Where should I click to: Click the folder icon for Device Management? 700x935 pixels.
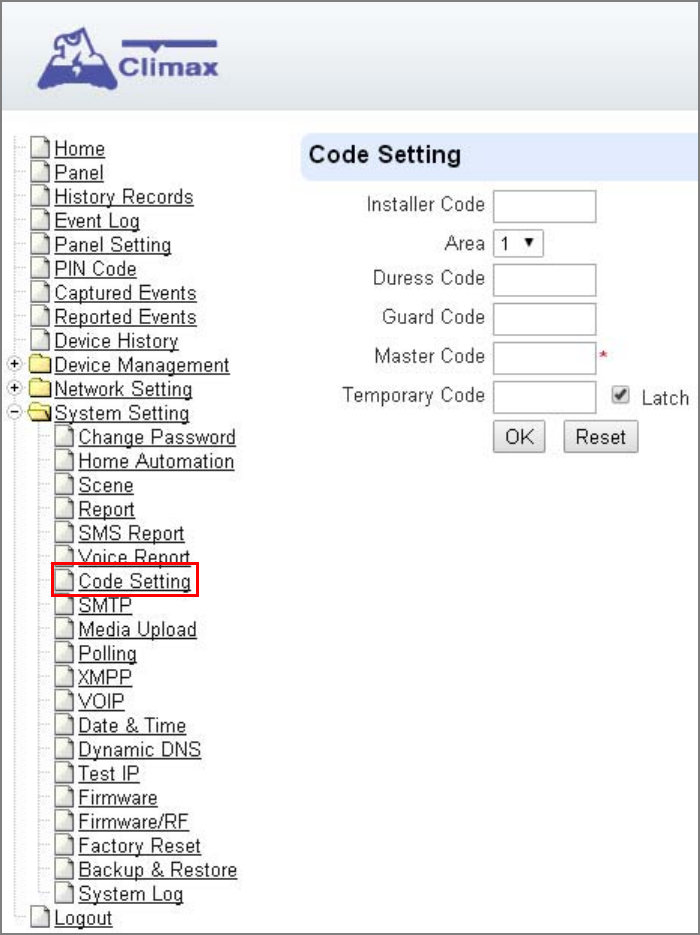(x=40, y=364)
